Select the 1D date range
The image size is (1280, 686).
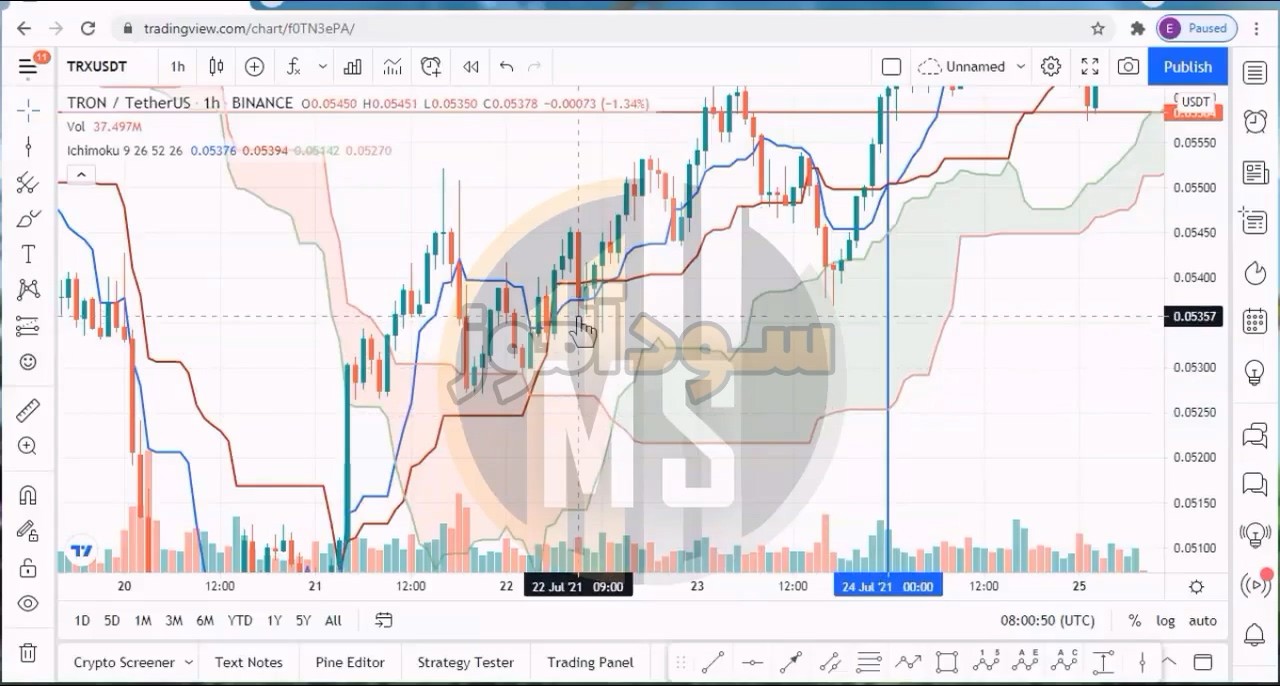[x=82, y=621]
